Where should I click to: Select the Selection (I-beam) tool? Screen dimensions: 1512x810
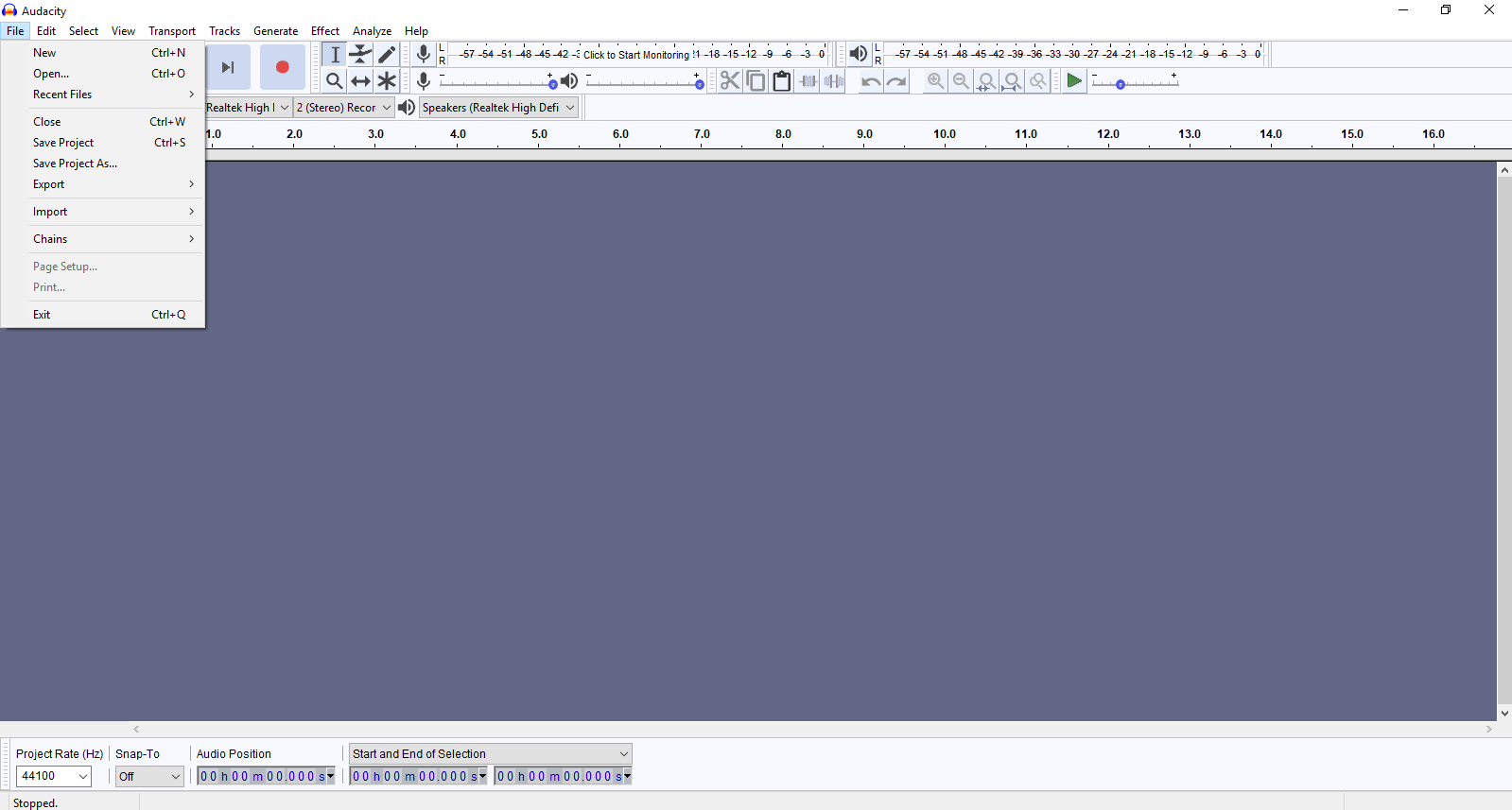pyautogui.click(x=335, y=55)
